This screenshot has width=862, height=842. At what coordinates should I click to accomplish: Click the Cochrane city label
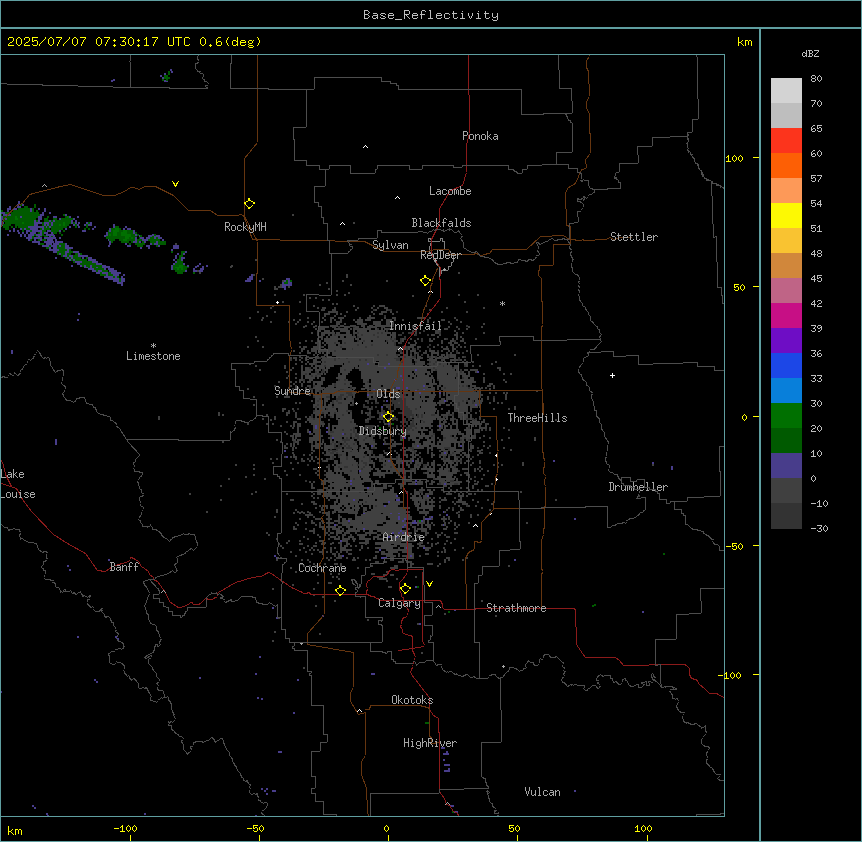click(322, 568)
